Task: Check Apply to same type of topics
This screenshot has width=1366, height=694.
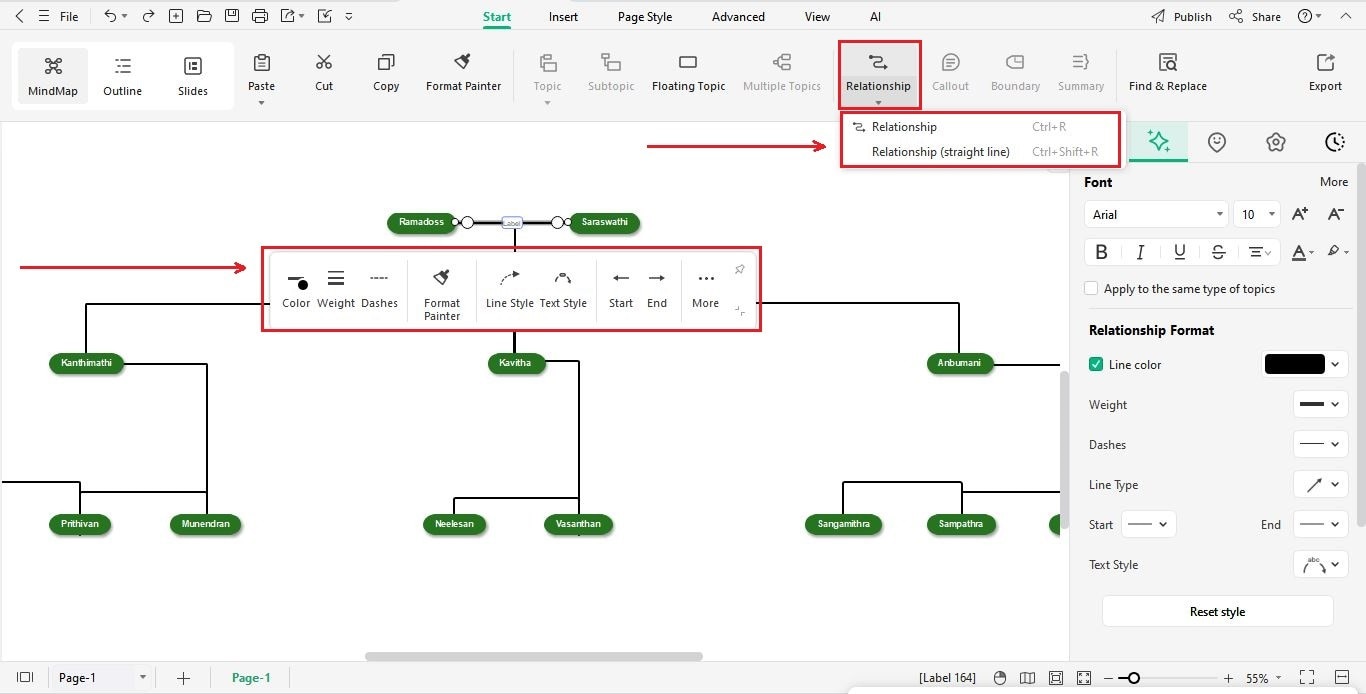Action: point(1091,289)
